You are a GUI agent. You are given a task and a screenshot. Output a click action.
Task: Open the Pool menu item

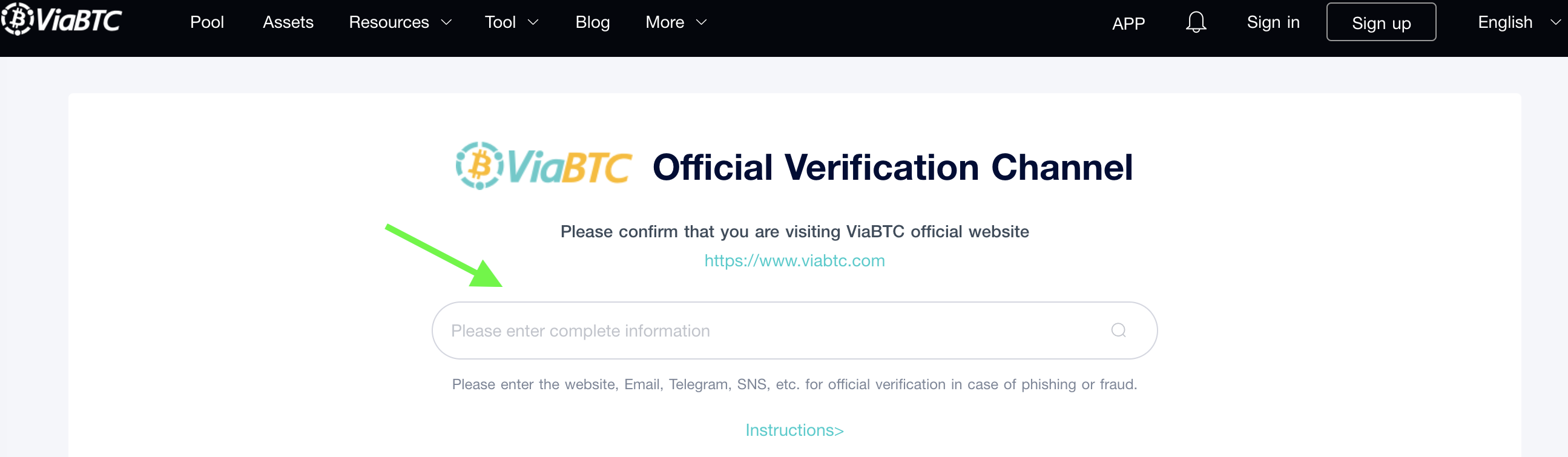coord(207,22)
